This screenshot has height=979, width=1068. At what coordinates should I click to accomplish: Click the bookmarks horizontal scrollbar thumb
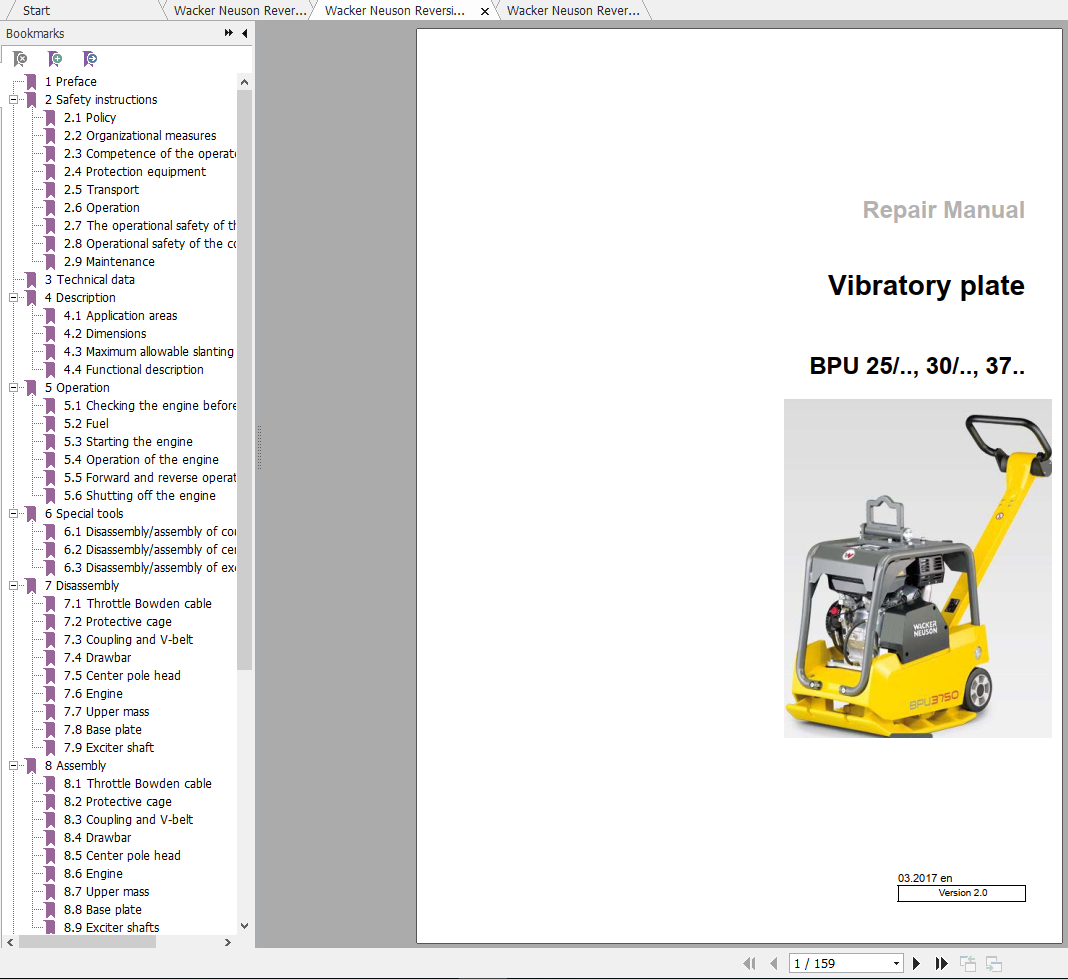pyautogui.click(x=87, y=942)
